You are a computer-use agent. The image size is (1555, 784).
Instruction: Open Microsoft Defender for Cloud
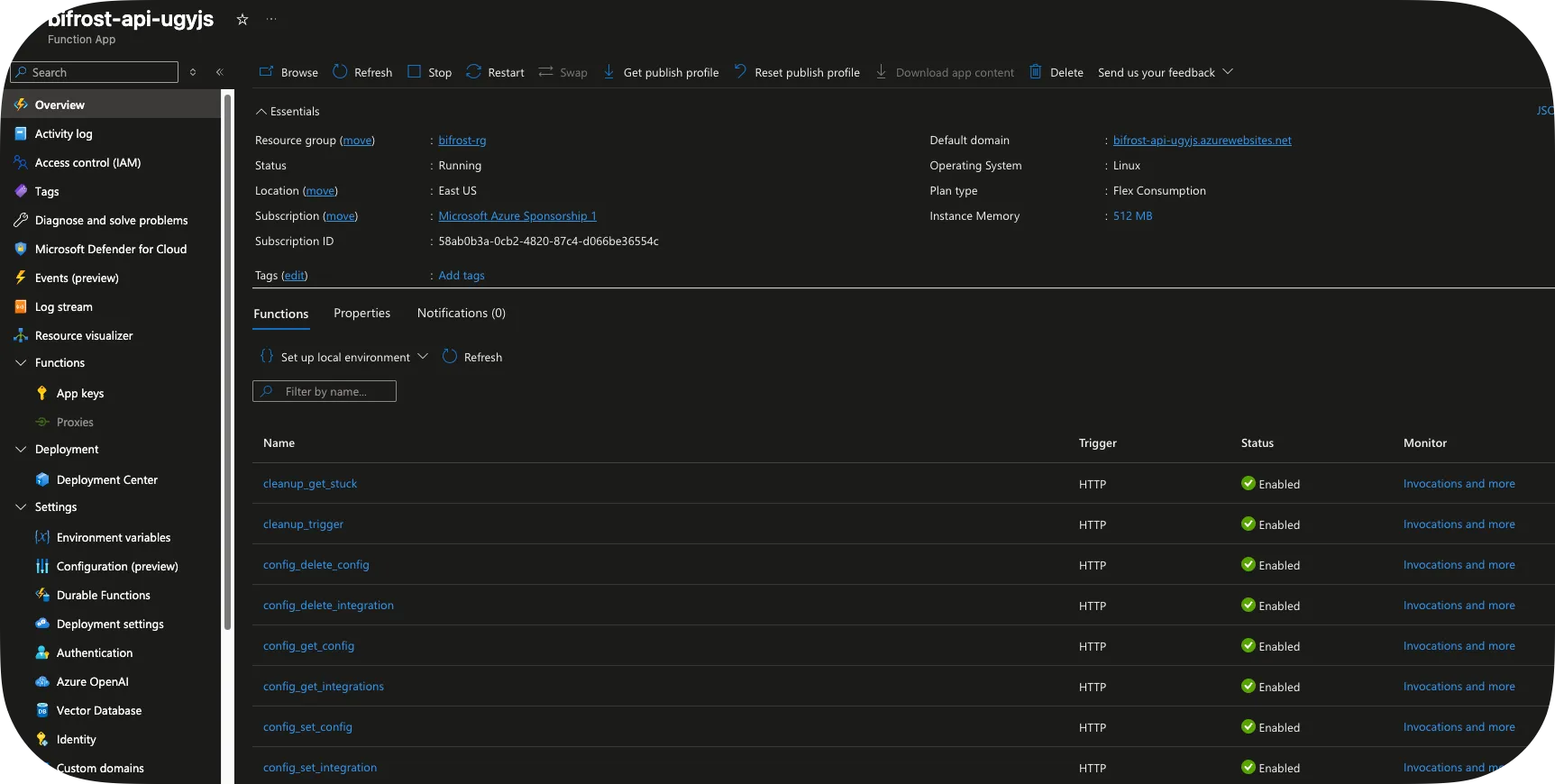point(110,249)
